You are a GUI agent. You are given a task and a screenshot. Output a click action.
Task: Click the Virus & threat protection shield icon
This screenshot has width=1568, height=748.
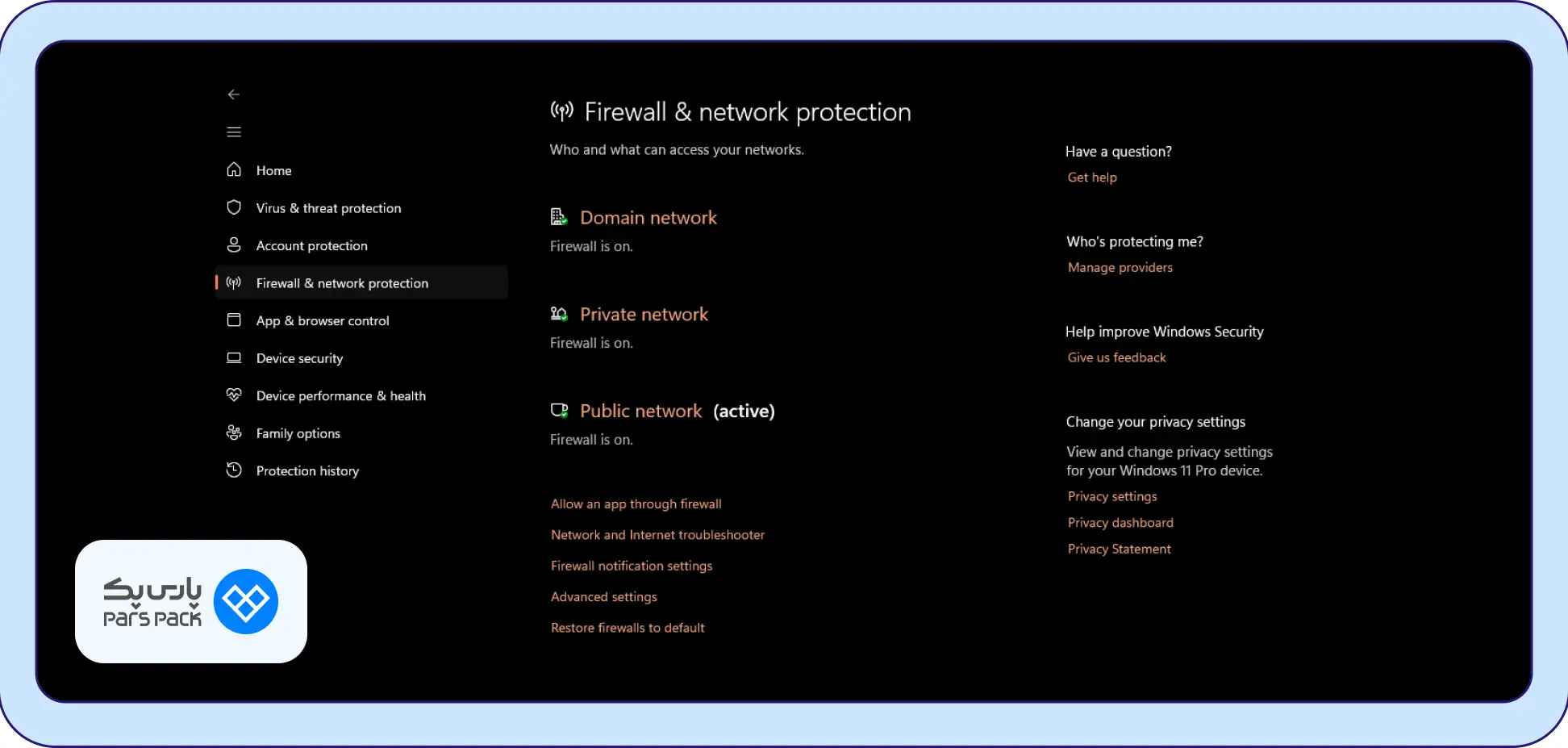point(234,207)
